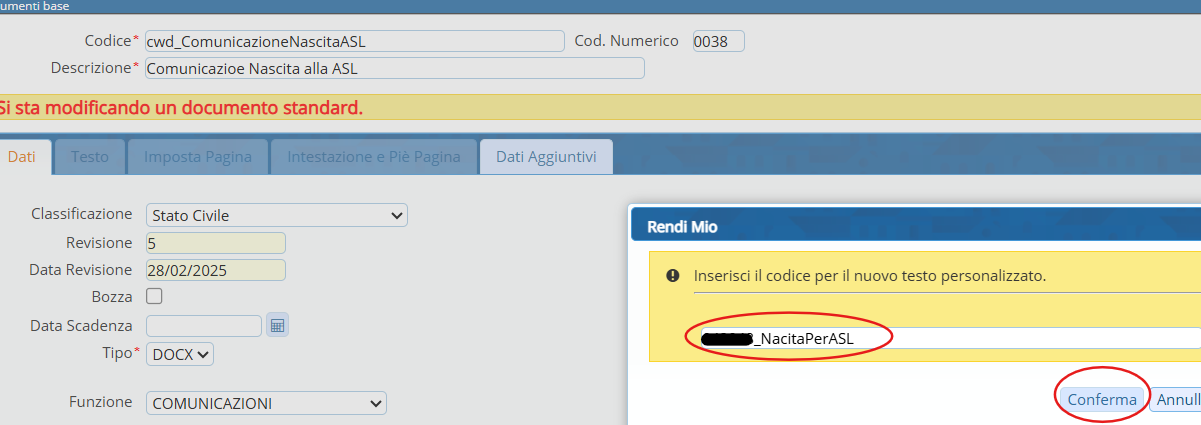This screenshot has width=1201, height=425.
Task: Click the Cod. Numerico field
Action: point(718,41)
